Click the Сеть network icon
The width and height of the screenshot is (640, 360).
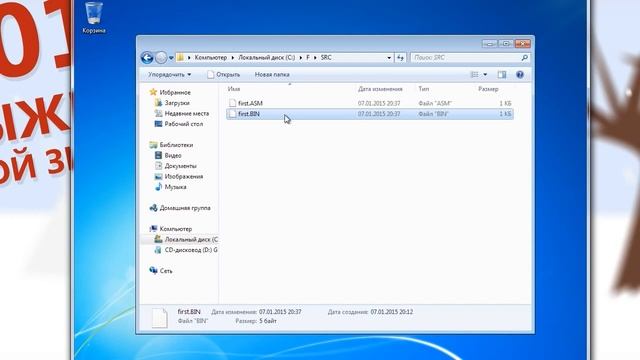(x=153, y=271)
